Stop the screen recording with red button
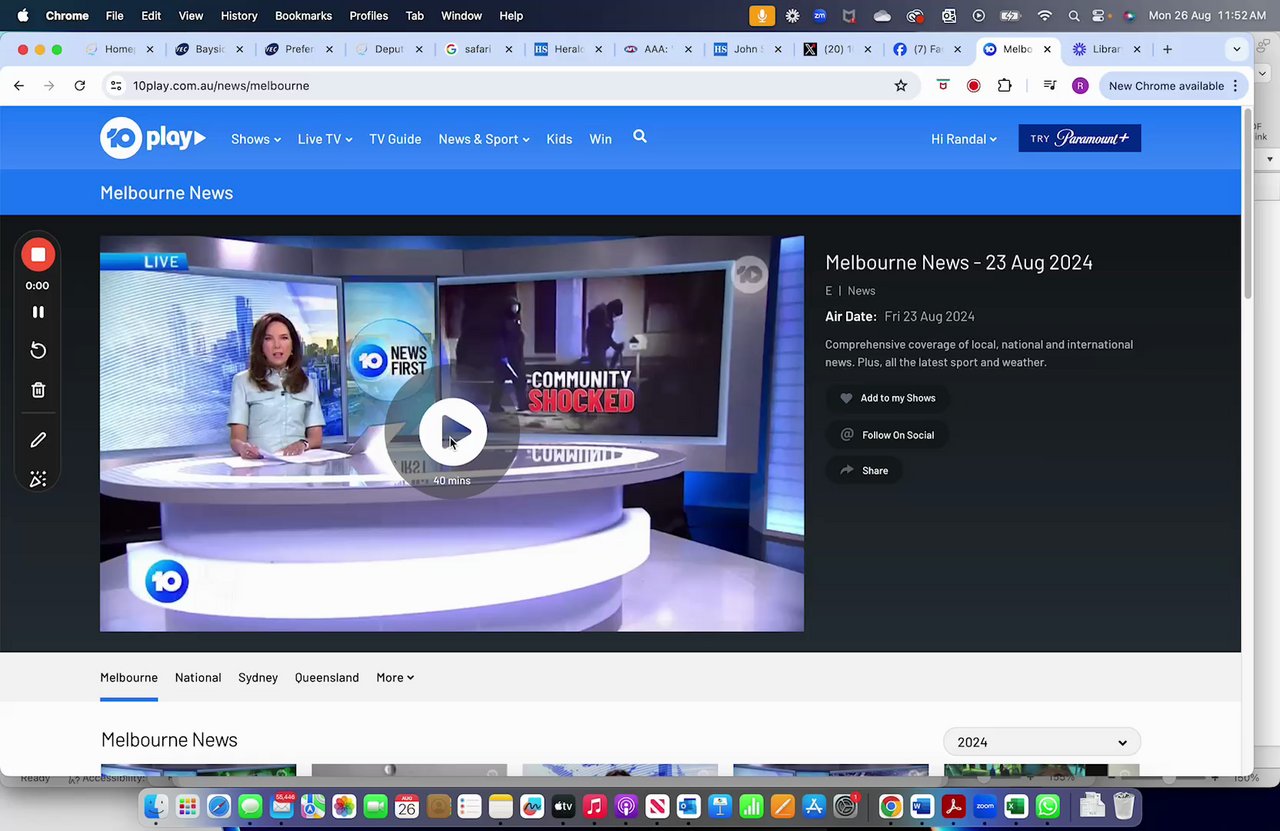The height and width of the screenshot is (831, 1280). click(38, 255)
